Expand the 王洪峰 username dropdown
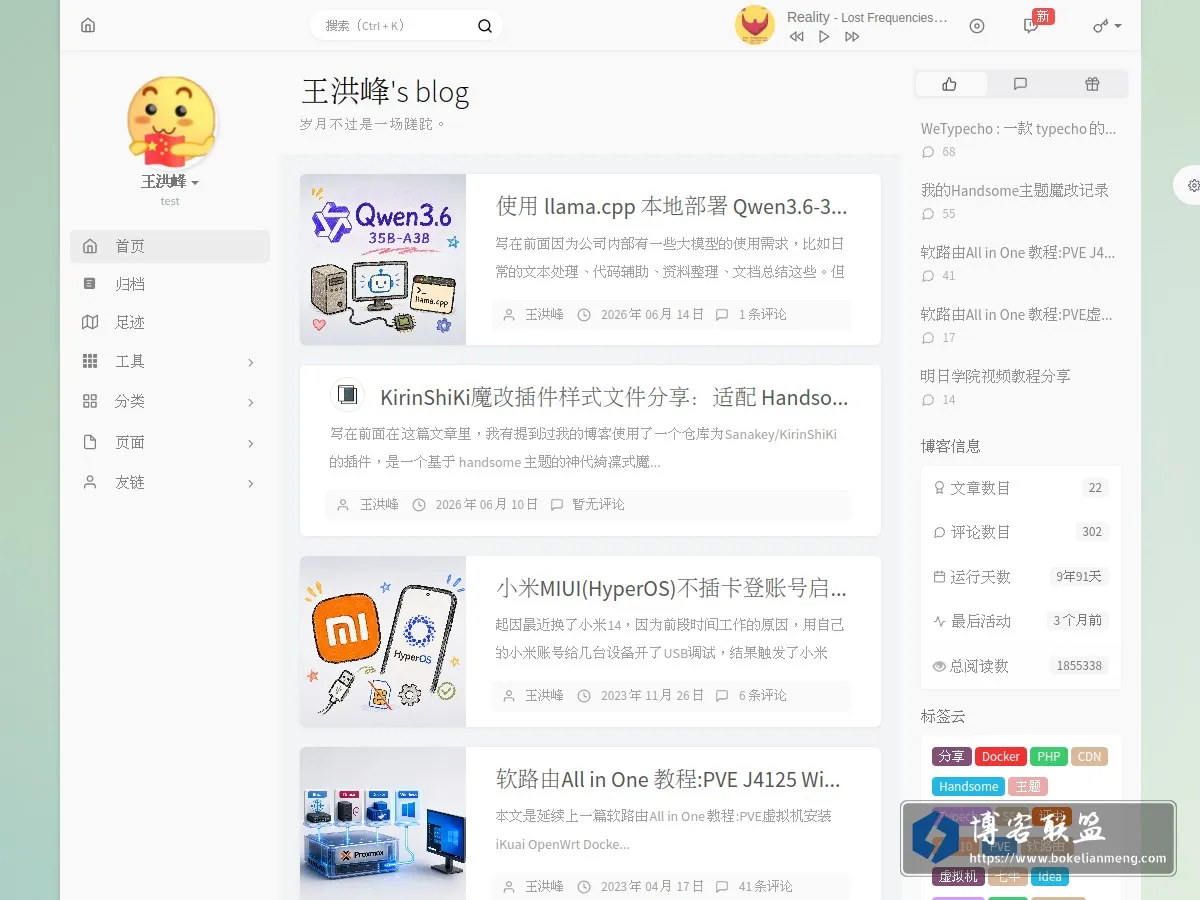Screen dimensions: 1200x900 click(x=170, y=182)
